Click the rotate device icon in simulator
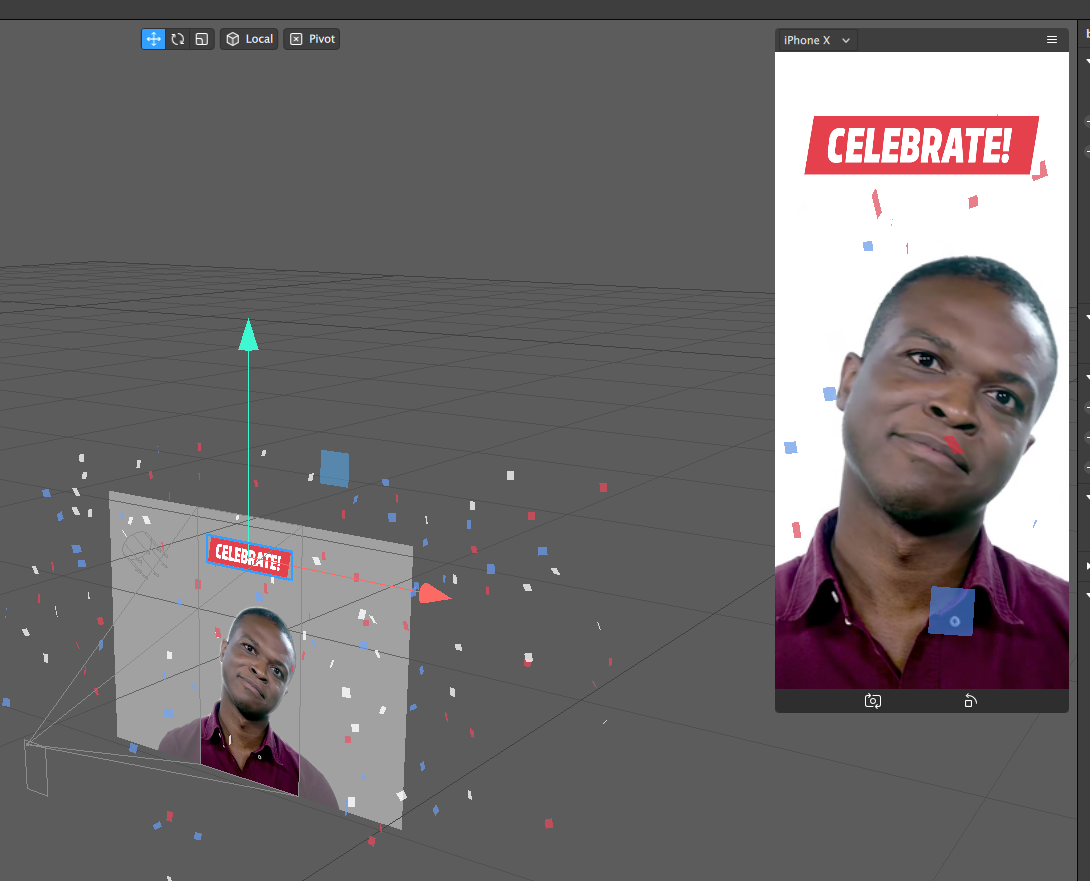Image resolution: width=1090 pixels, height=881 pixels. pos(969,701)
